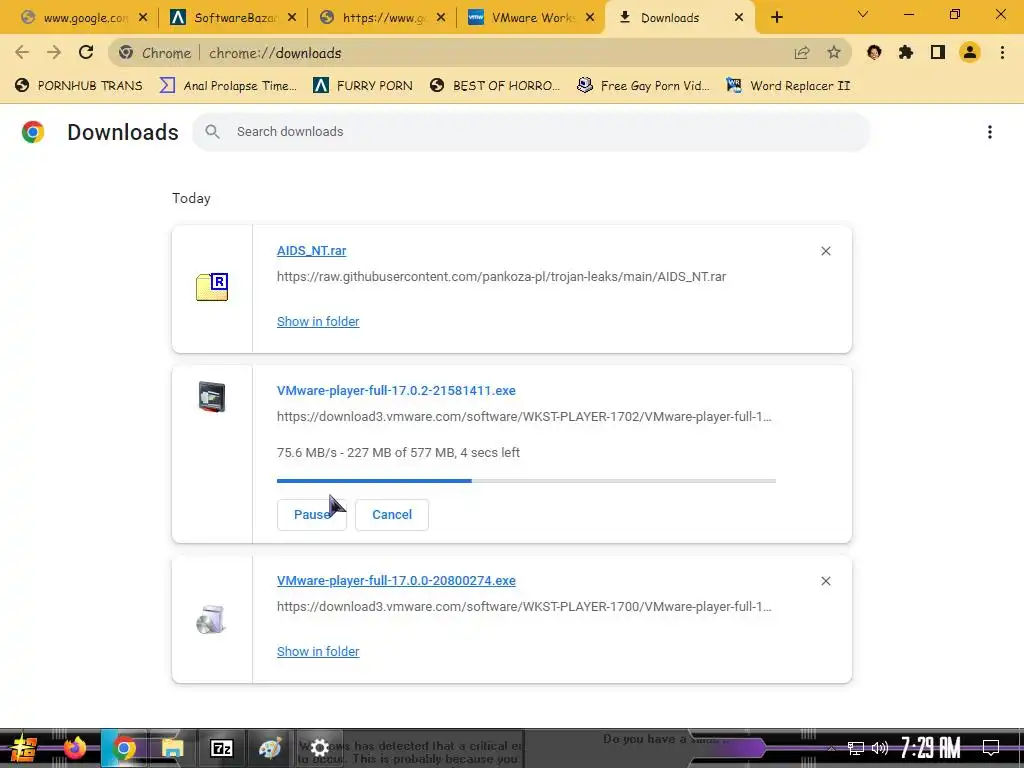Click the search magnifier icon in downloads
Screen dimensions: 1024x768
pos(212,132)
